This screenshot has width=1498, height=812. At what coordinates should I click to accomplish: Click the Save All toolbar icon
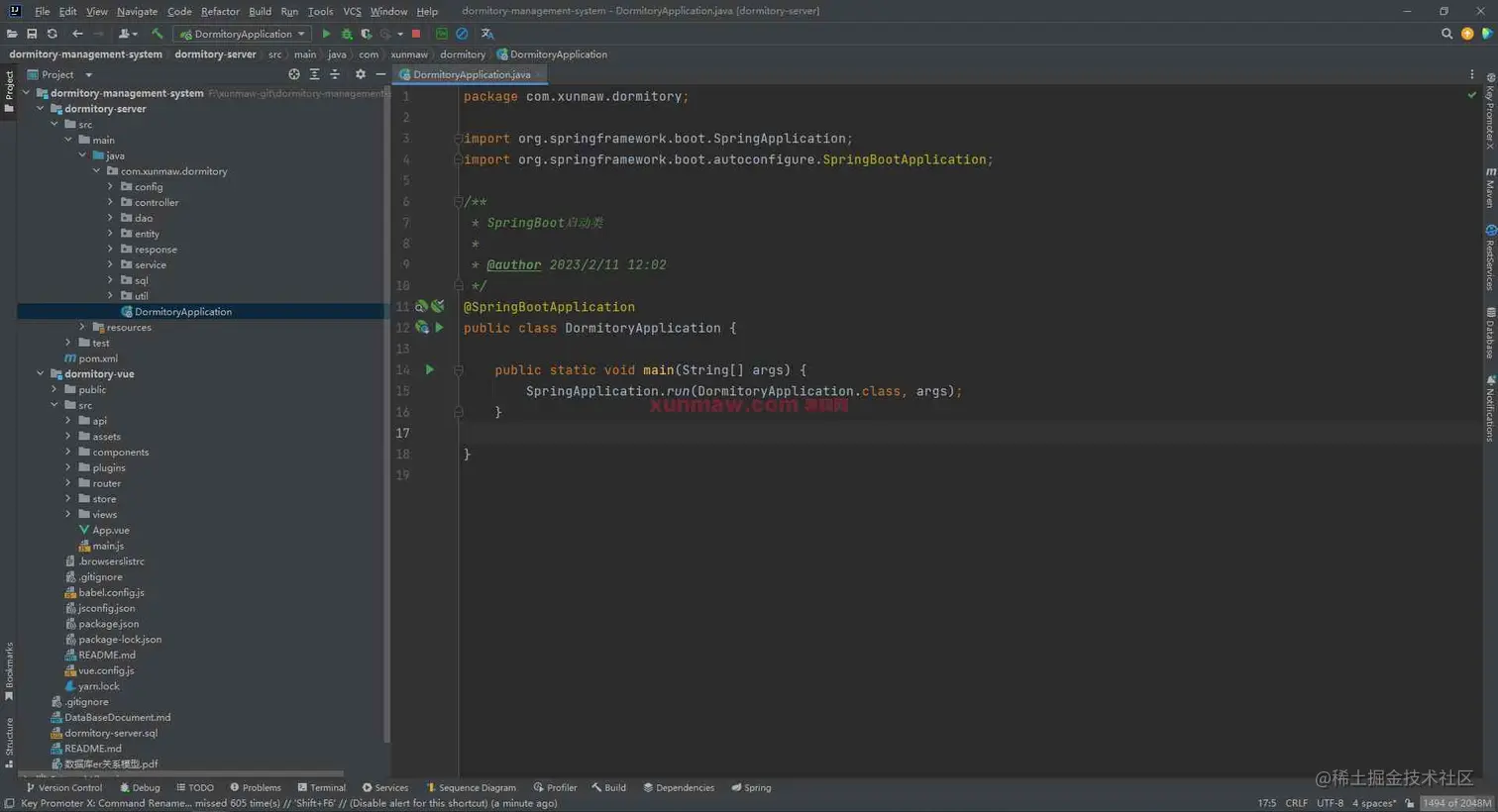[32, 34]
